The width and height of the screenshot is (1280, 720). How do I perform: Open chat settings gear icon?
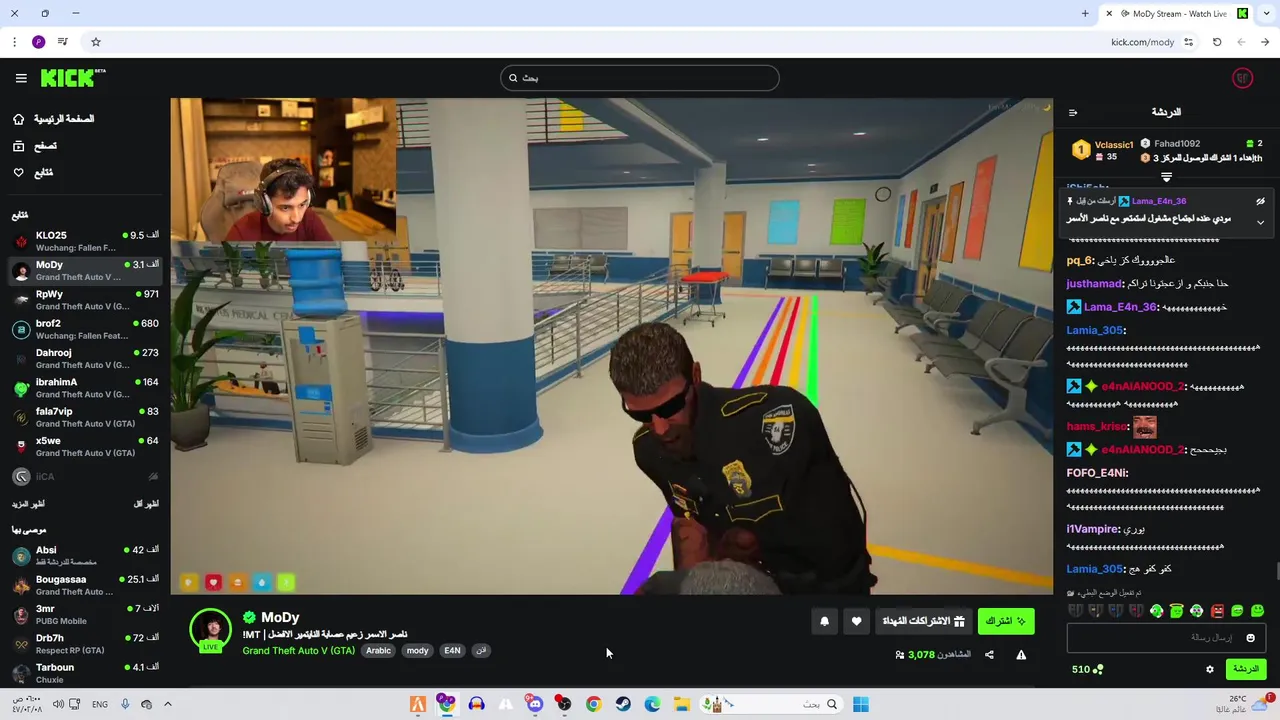tap(1209, 669)
